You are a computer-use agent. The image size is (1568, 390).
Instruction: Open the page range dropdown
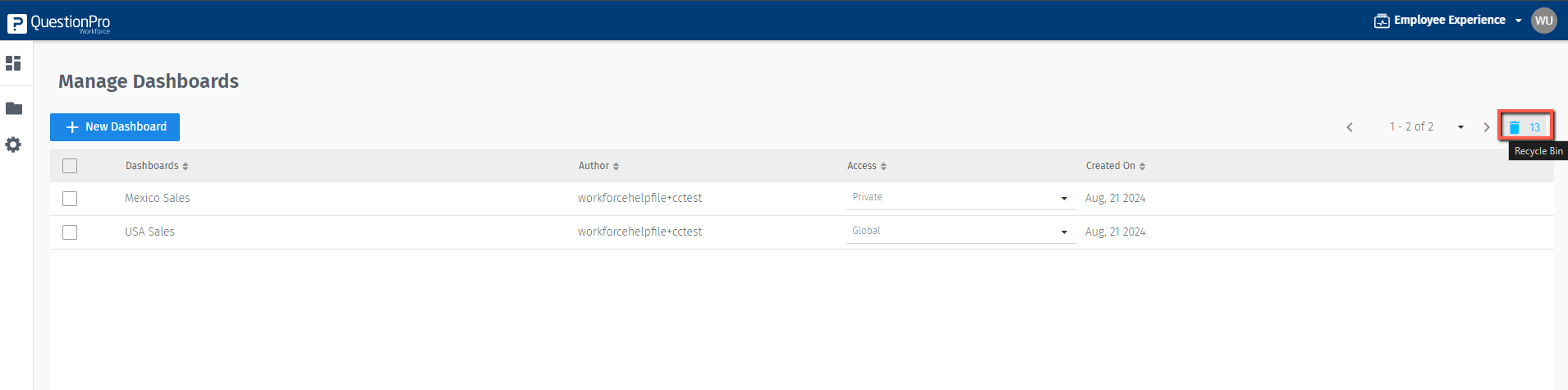tap(1460, 127)
